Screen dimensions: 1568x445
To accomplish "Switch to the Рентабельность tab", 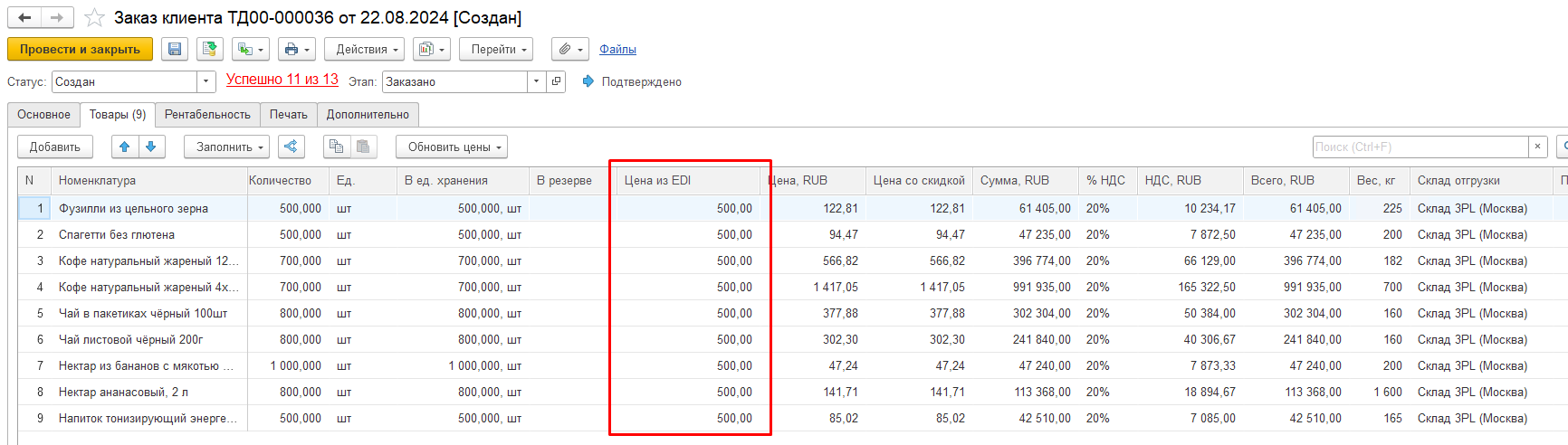I will (207, 115).
